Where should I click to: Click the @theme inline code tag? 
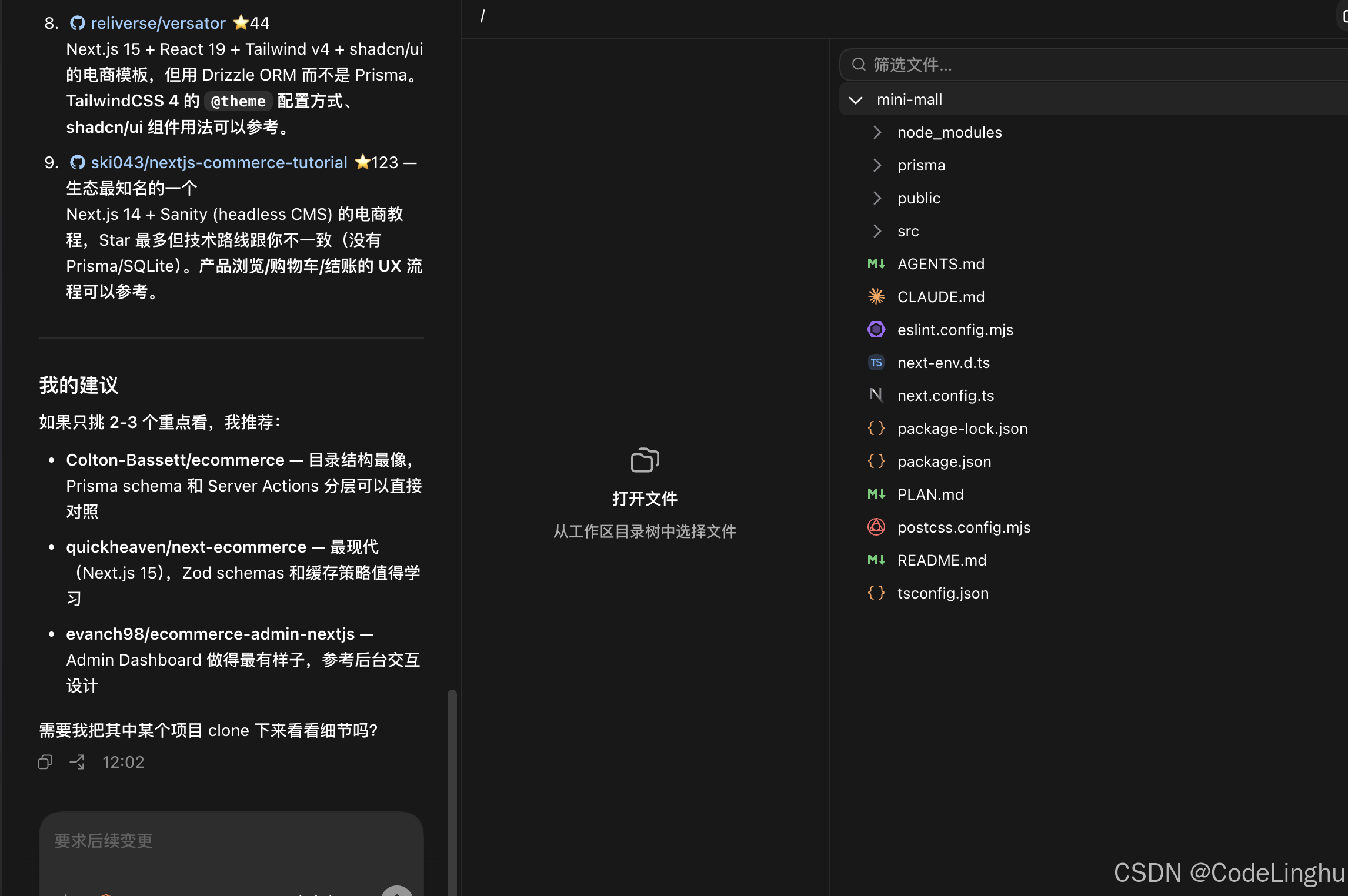click(238, 101)
